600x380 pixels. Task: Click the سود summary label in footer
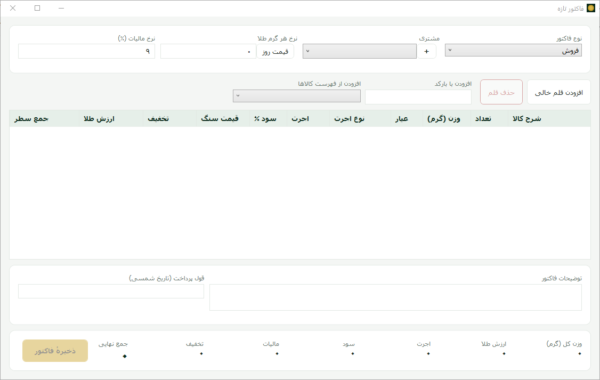coord(349,344)
